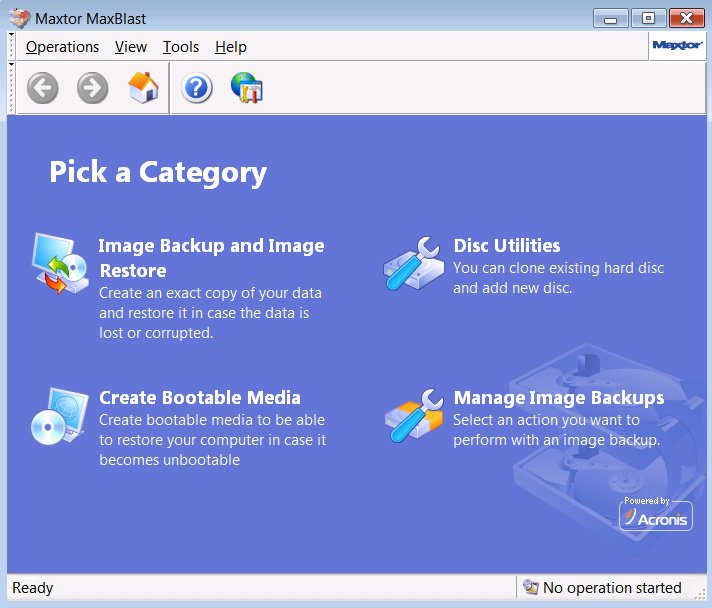The width and height of the screenshot is (712, 608).
Task: Select the Create Bootable Media heading
Action: (x=200, y=398)
